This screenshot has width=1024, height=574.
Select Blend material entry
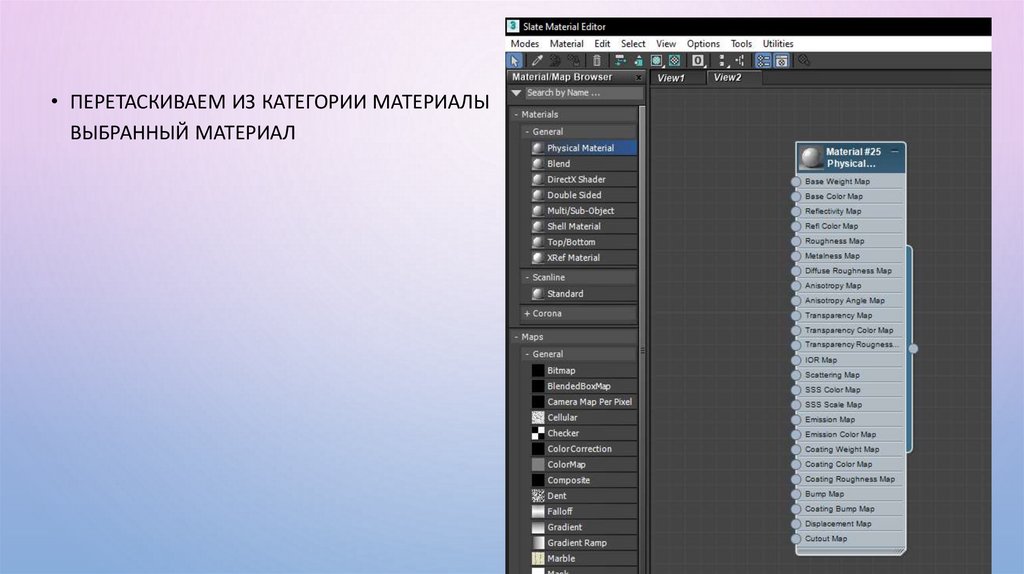tap(583, 164)
